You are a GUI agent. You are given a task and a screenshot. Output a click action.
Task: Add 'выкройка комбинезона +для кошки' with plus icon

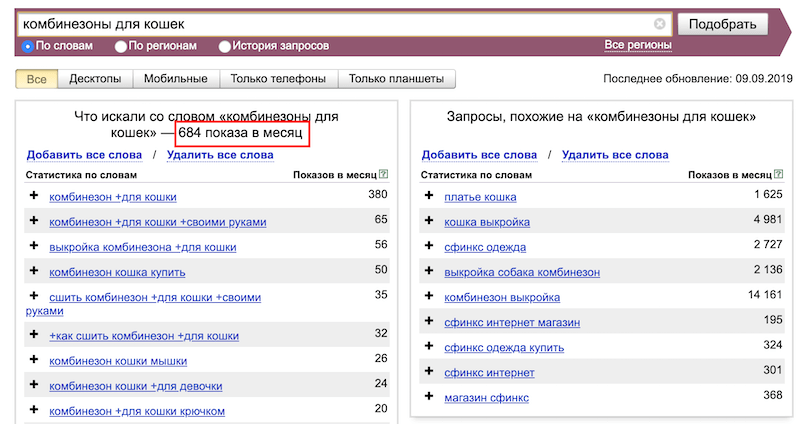34,246
